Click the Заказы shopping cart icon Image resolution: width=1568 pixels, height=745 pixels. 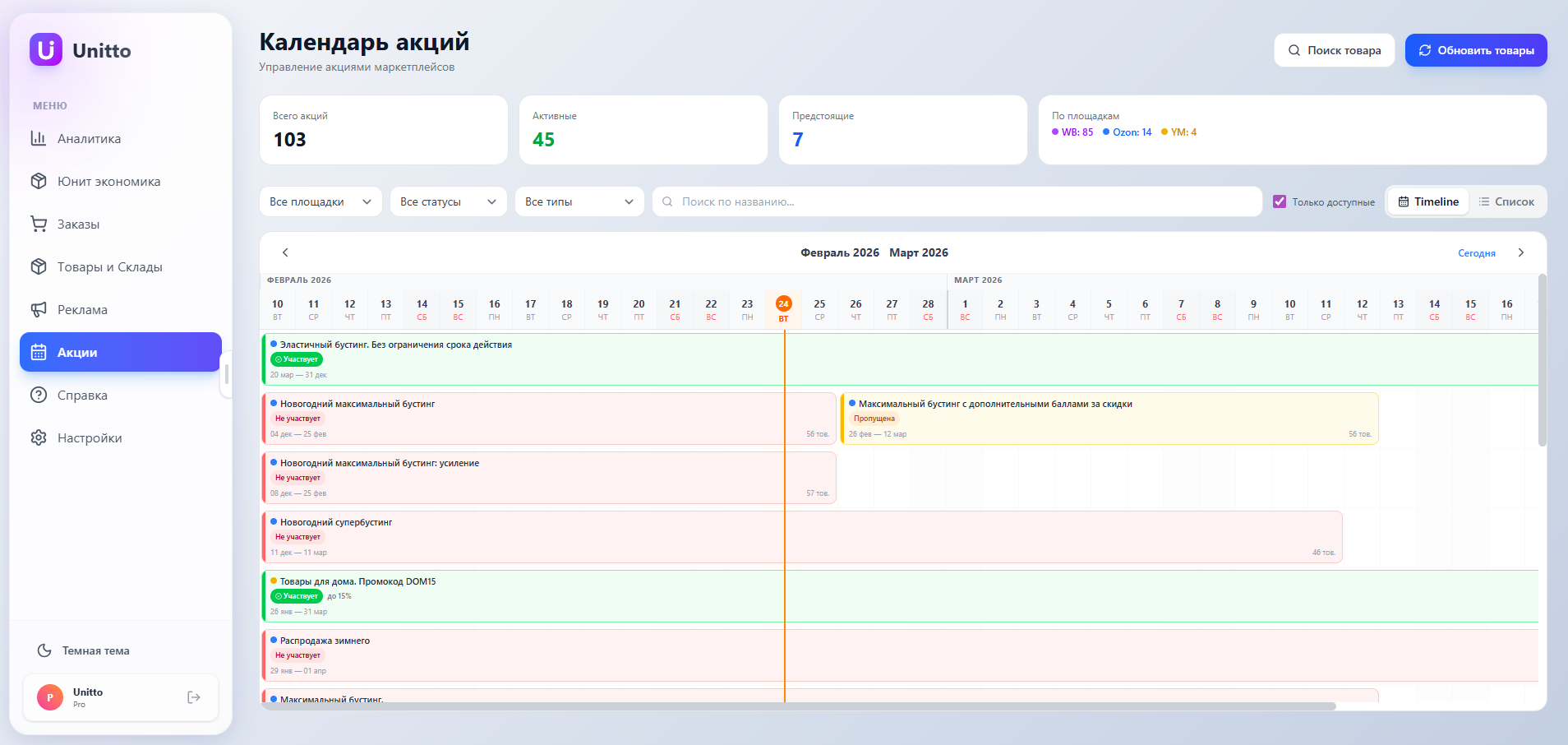pyautogui.click(x=38, y=224)
